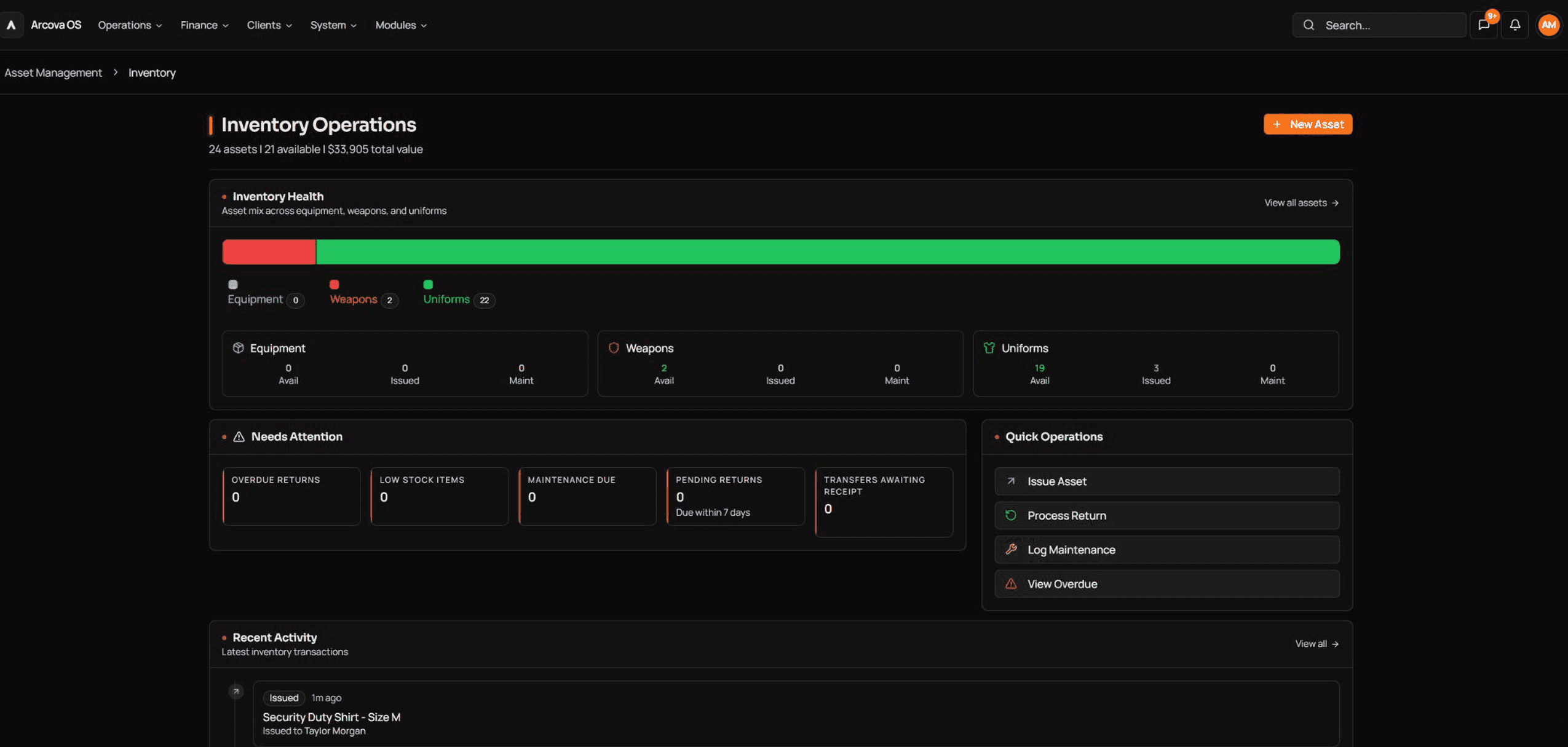Click the arrow beside View all assets
Image resolution: width=1568 pixels, height=747 pixels.
(x=1335, y=203)
